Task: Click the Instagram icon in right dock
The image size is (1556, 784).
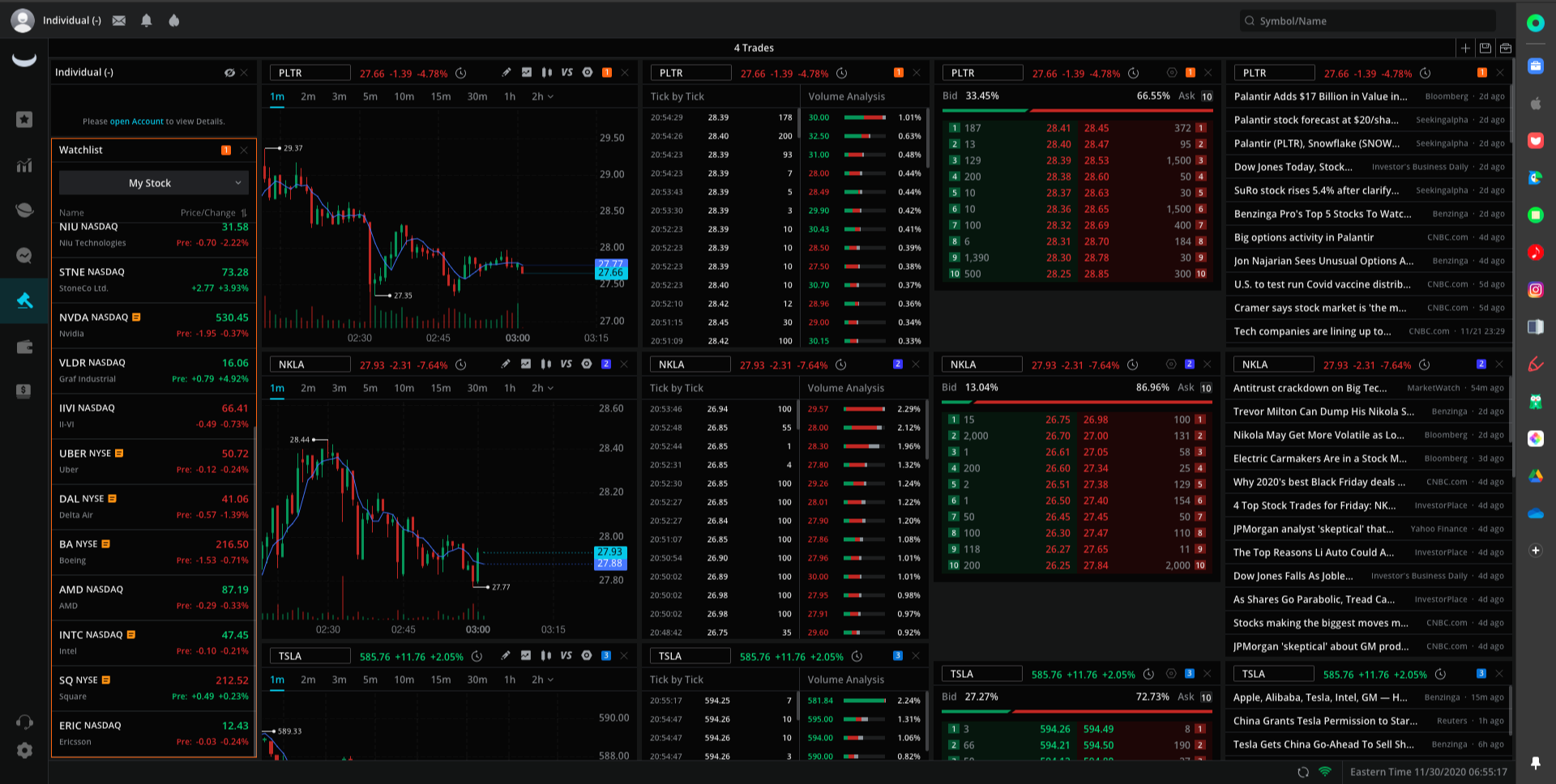Action: click(x=1536, y=289)
